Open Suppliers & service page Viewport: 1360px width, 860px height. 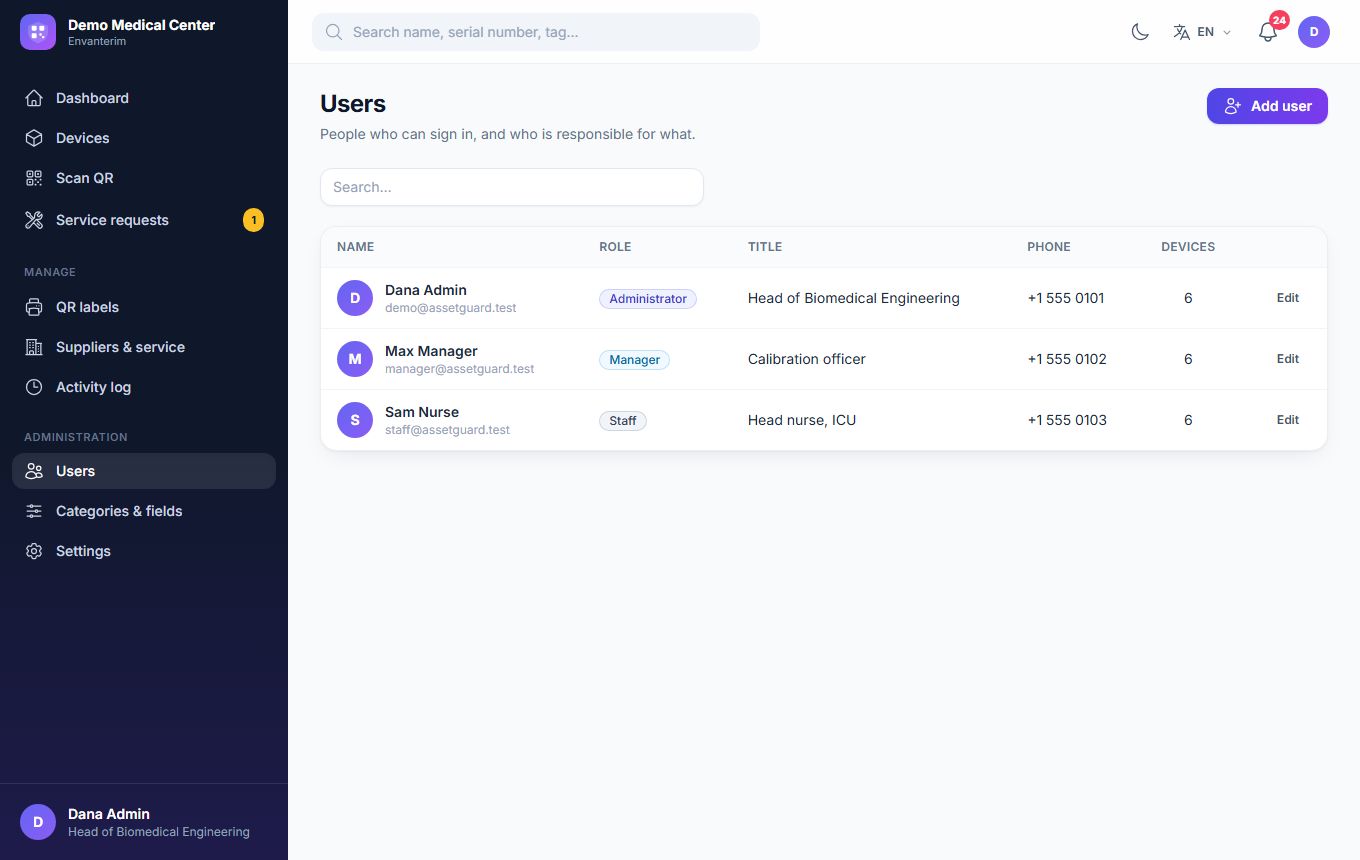pyautogui.click(x=144, y=347)
